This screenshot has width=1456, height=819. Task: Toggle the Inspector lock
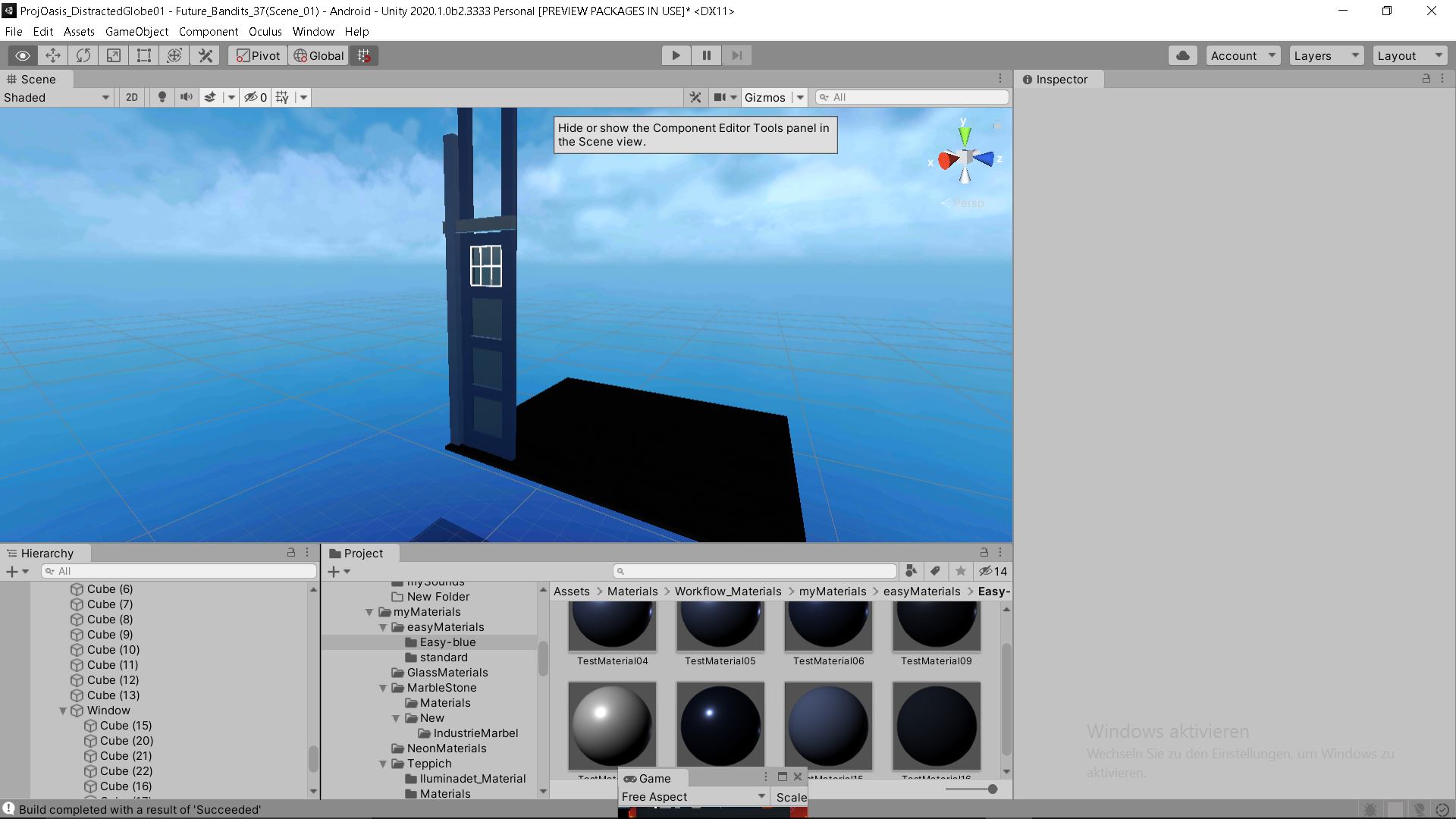[1426, 79]
